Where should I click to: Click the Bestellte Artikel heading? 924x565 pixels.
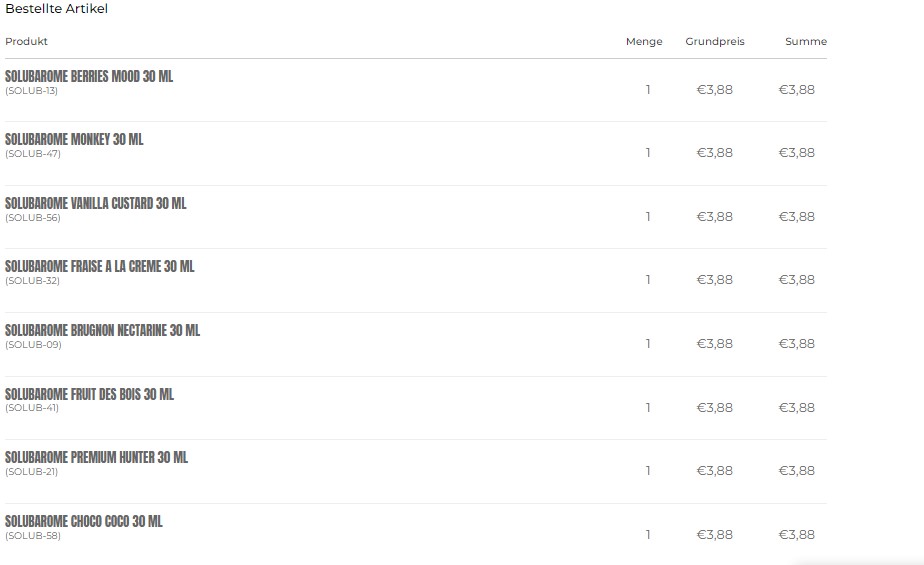pos(57,9)
